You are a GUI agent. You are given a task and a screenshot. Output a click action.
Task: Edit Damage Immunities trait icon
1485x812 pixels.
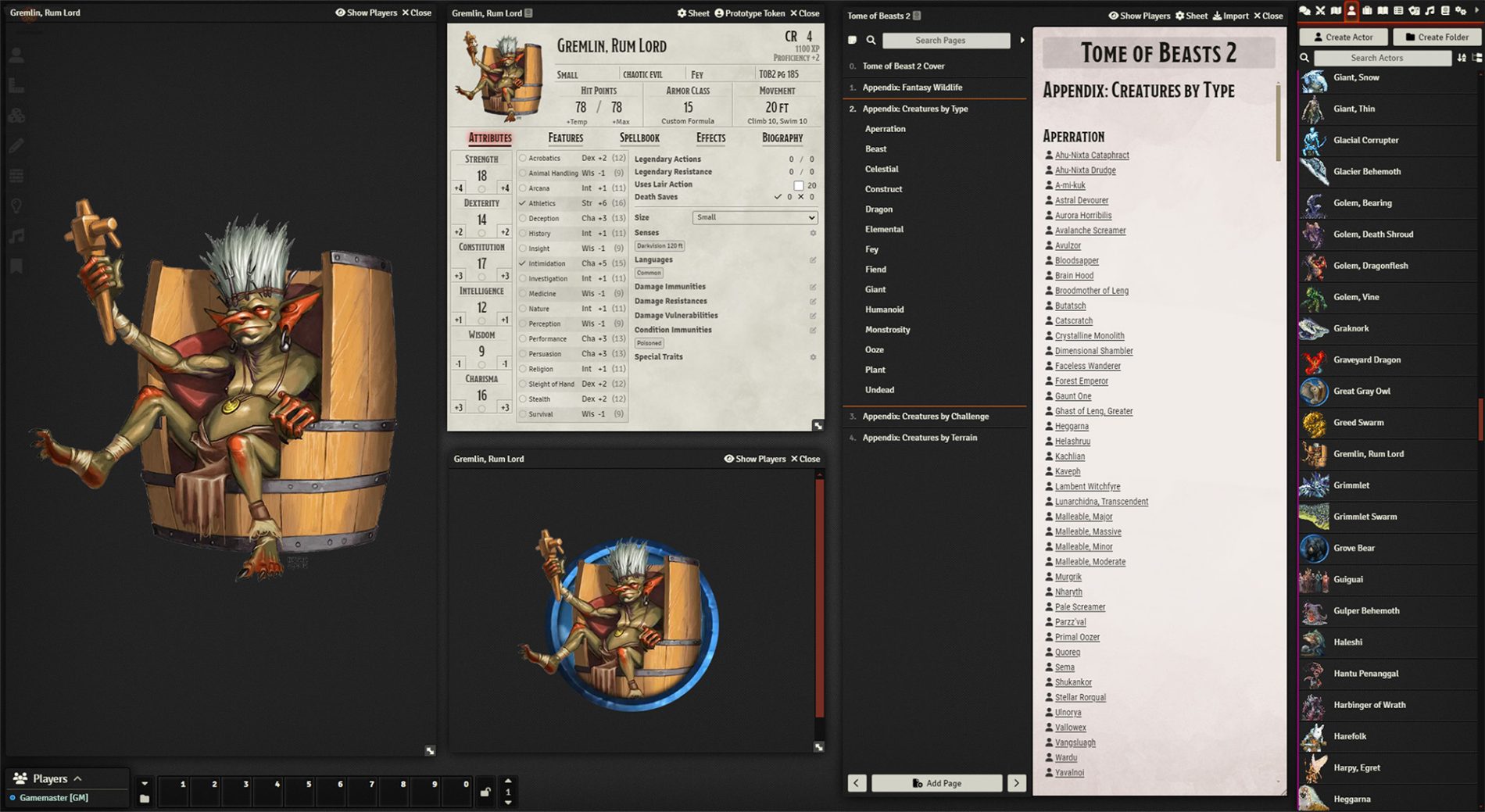click(x=813, y=287)
